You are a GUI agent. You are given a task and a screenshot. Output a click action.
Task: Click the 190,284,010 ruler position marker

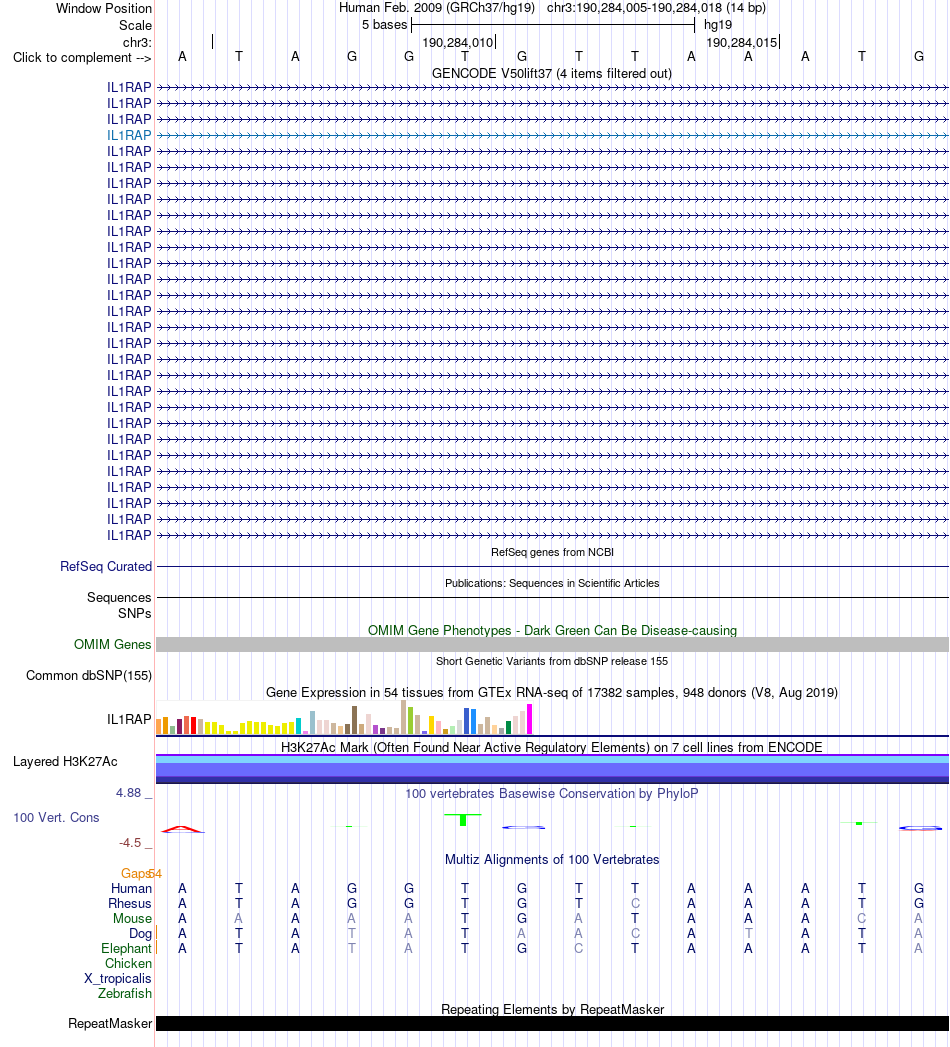(458, 42)
